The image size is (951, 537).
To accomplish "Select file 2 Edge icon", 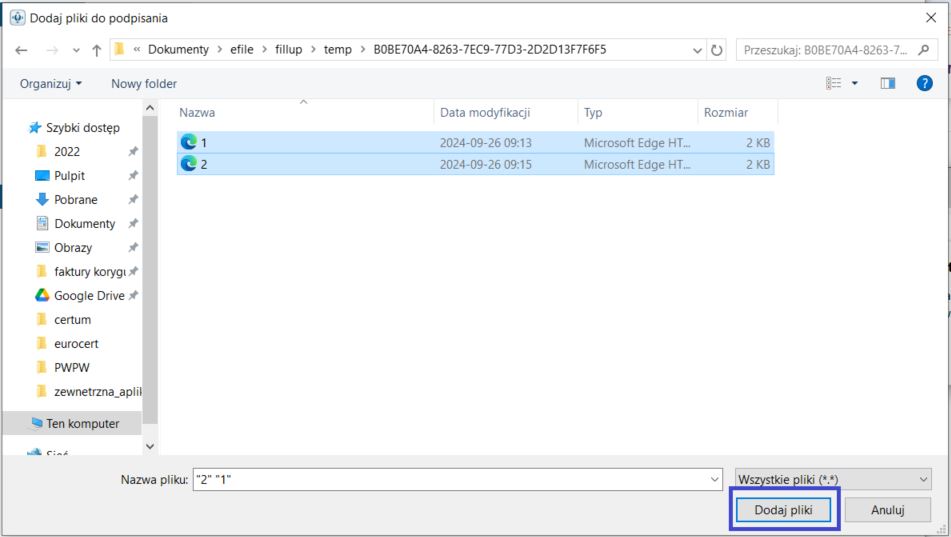I will pos(189,164).
